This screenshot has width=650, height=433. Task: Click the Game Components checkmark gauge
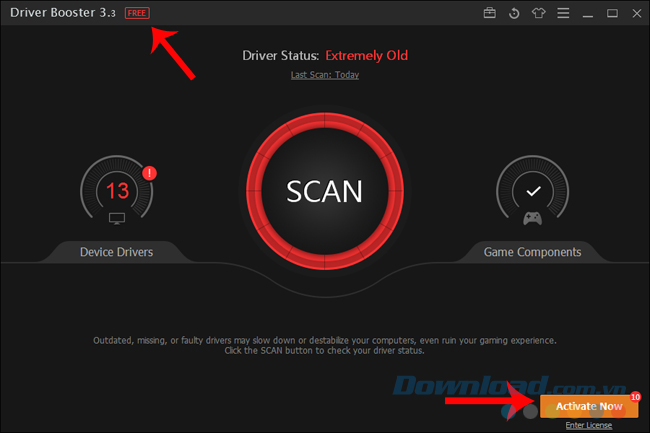[533, 189]
